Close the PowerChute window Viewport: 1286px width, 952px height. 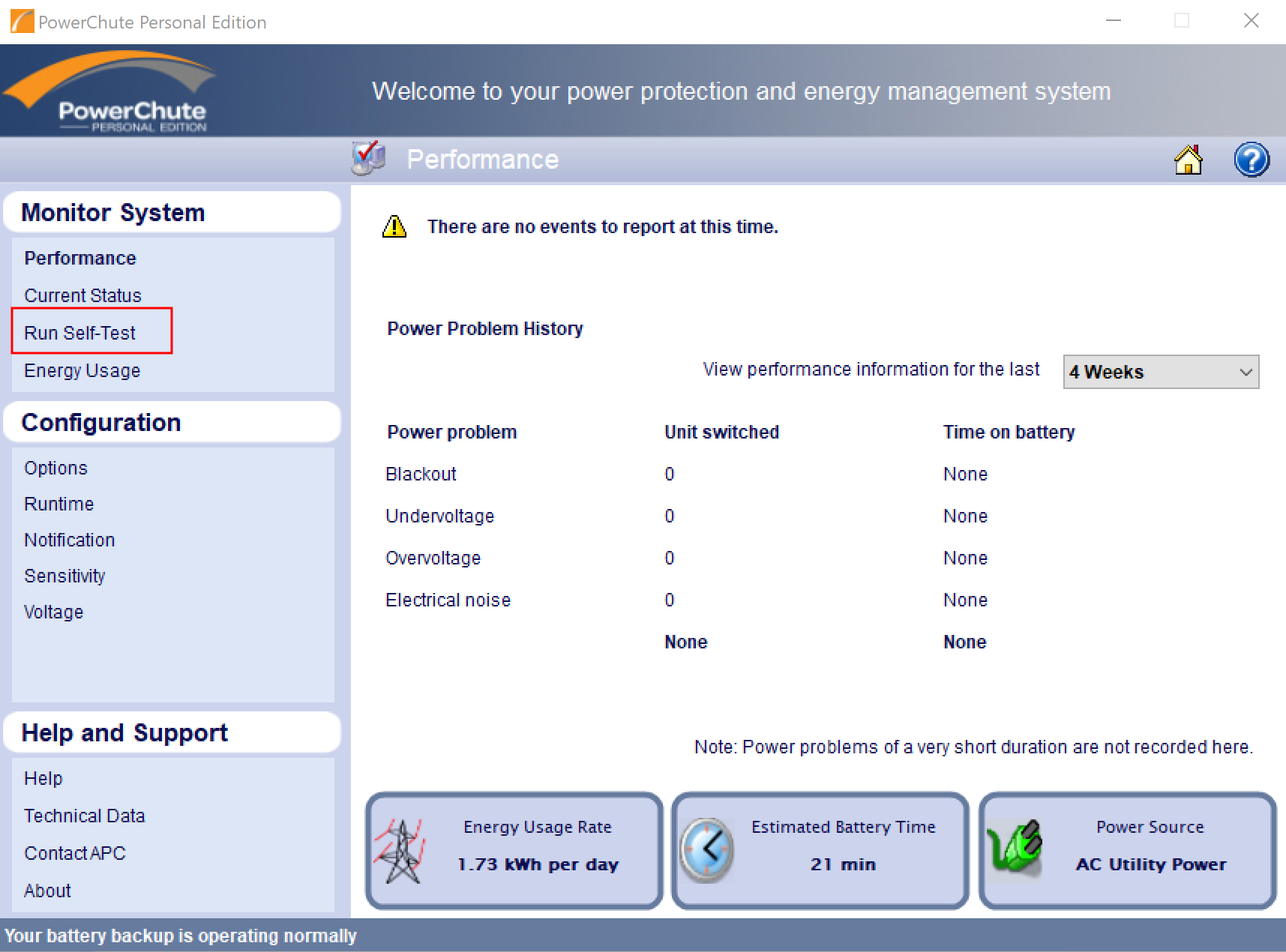(x=1251, y=21)
